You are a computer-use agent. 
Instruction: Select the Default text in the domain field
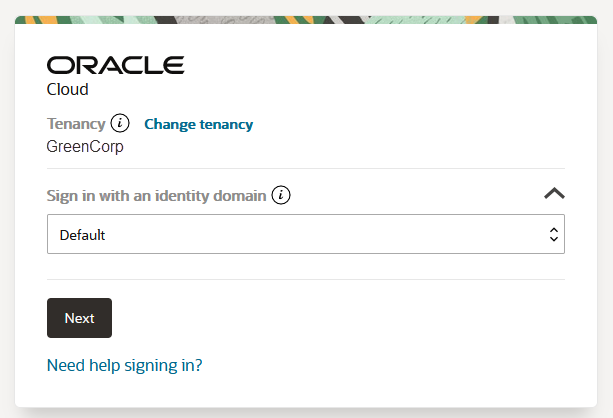[83, 236]
